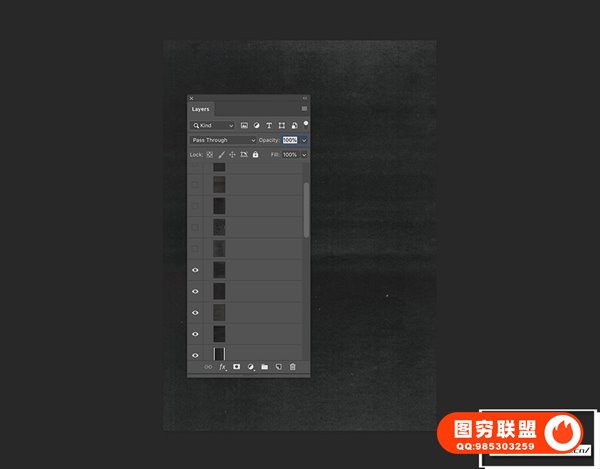Add a layer mask
600x469 pixels.
[237, 367]
